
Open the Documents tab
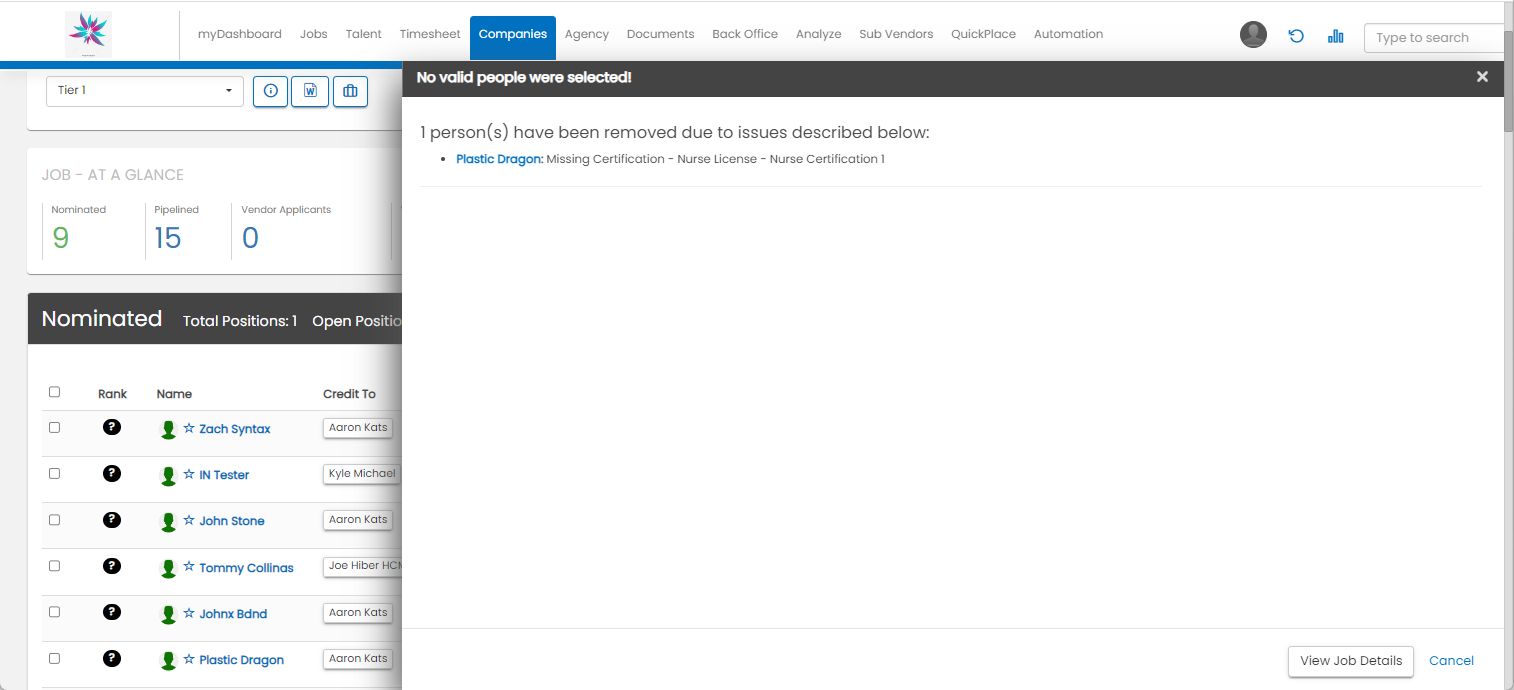661,34
